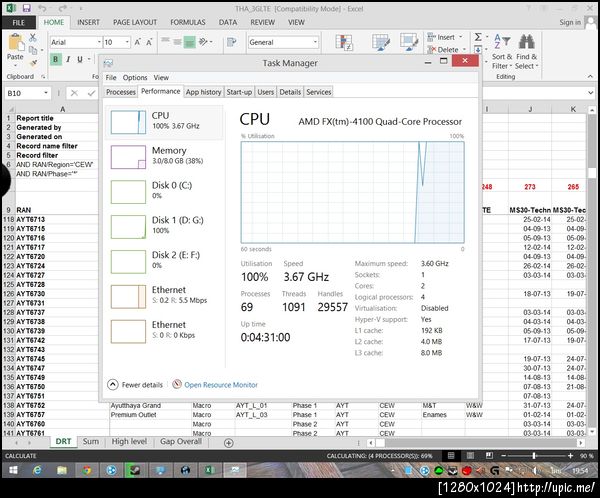
Task: Open the Name Box dropdown arrow
Action: click(x=46, y=93)
